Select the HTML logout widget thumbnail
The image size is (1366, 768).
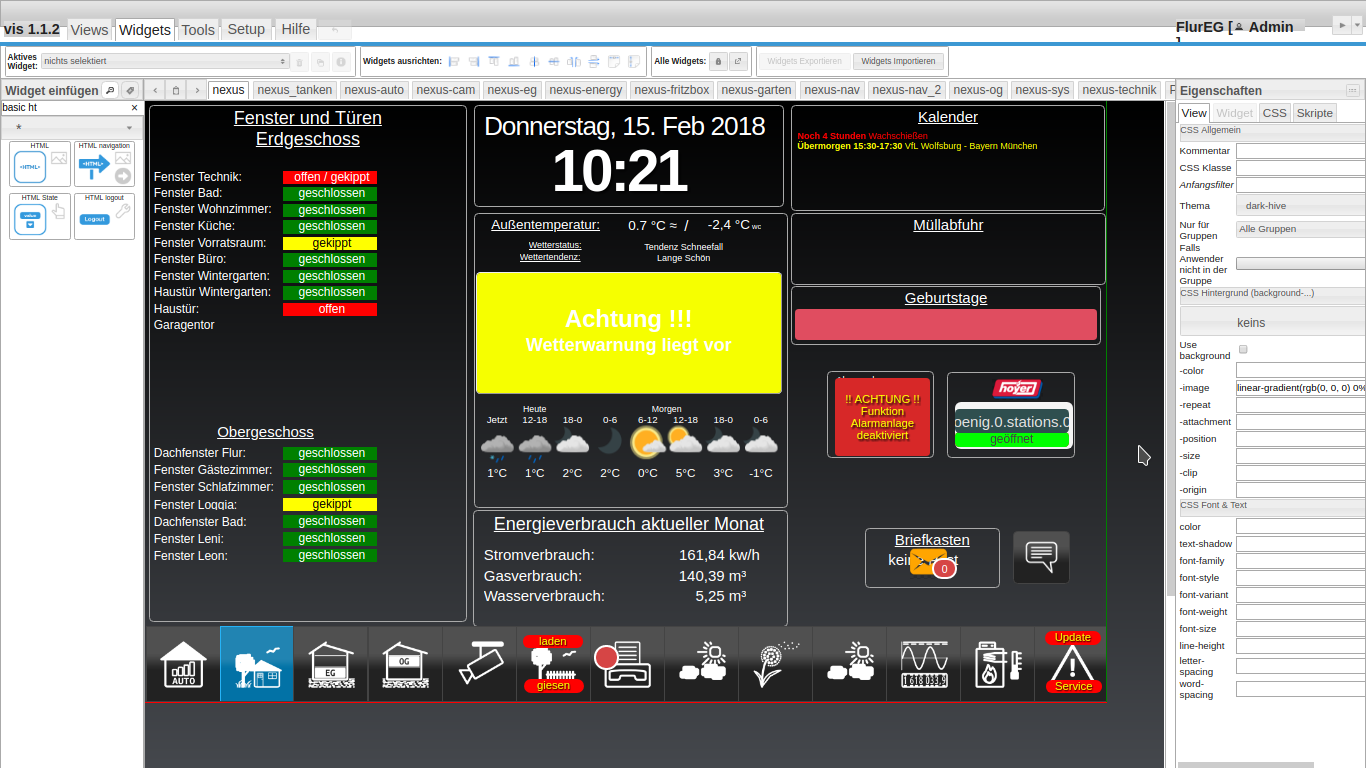(104, 216)
